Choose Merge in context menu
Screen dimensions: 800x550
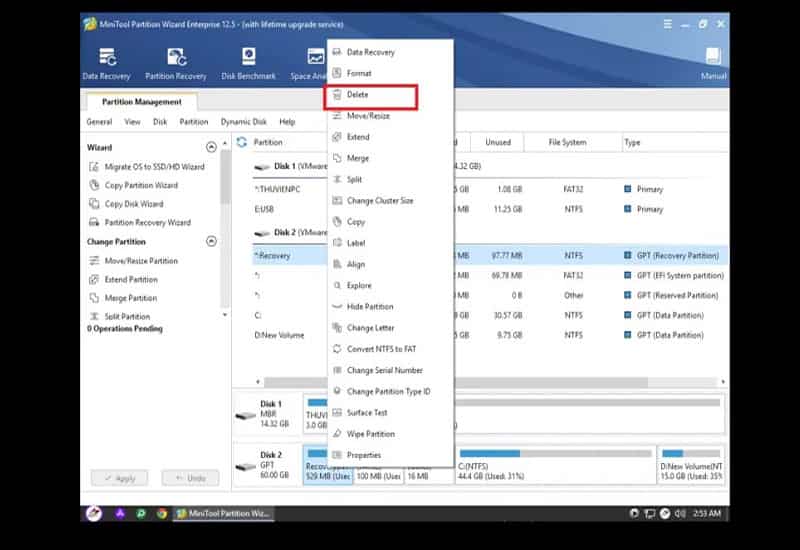click(390, 158)
